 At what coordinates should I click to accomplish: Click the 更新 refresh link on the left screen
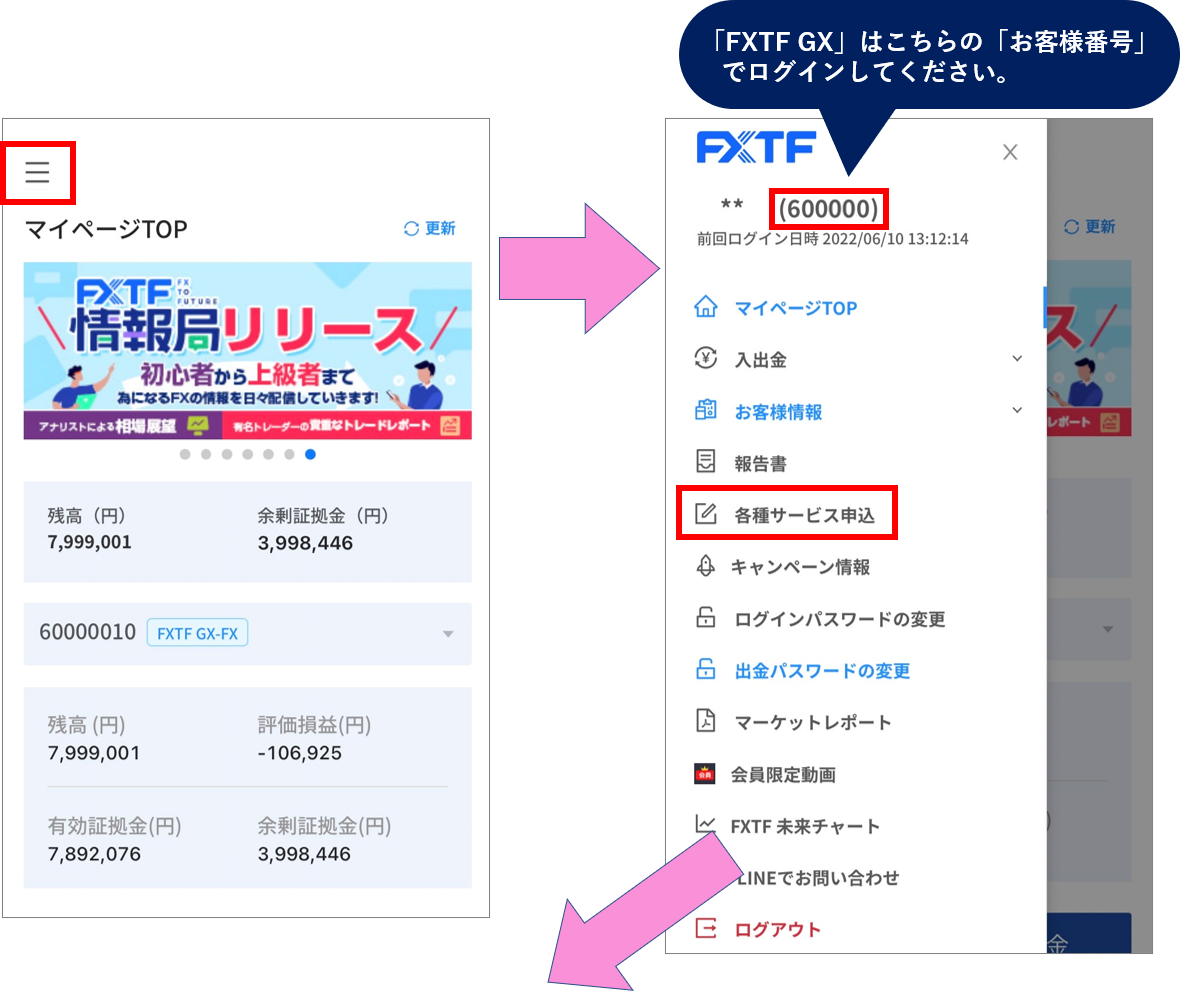(x=430, y=228)
